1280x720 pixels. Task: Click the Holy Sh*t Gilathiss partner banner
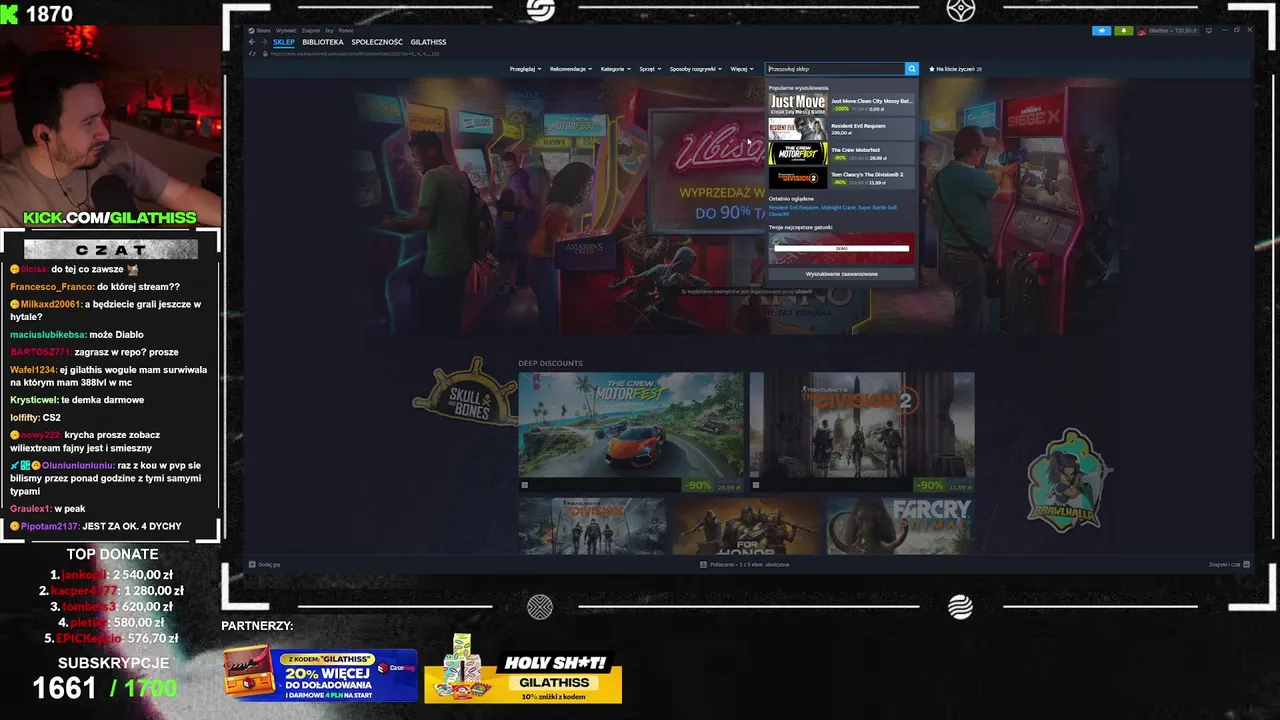[523, 670]
